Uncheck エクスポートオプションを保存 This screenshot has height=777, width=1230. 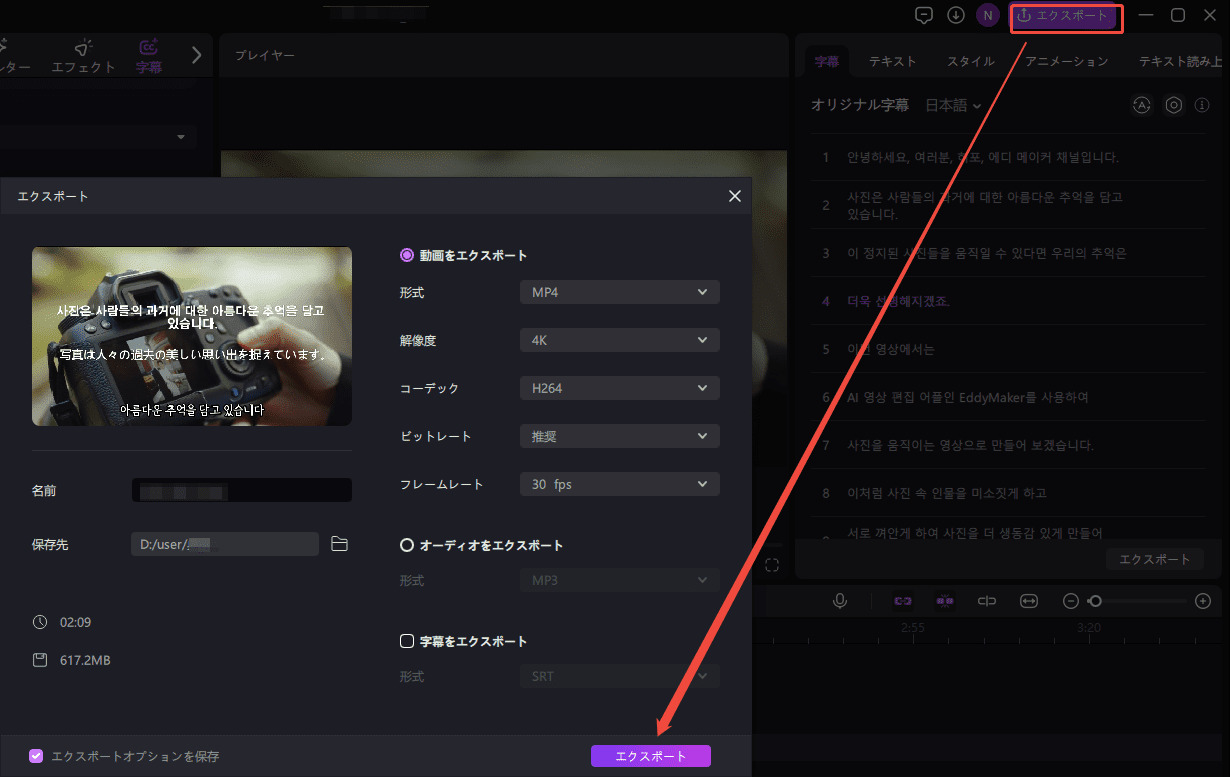[x=36, y=756]
